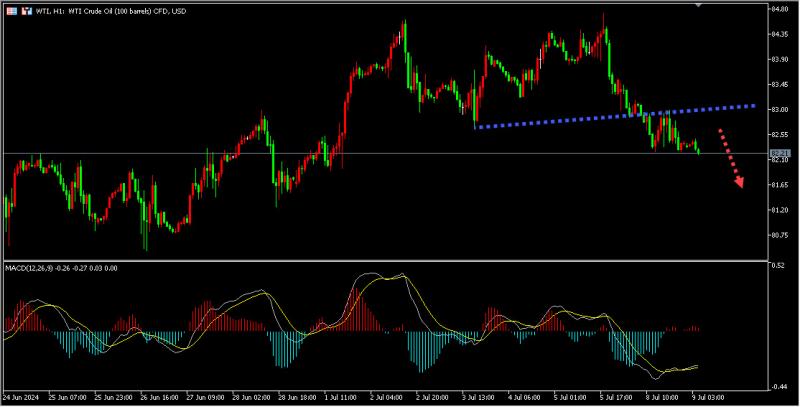Click the 83.90 price axis label

(779, 59)
